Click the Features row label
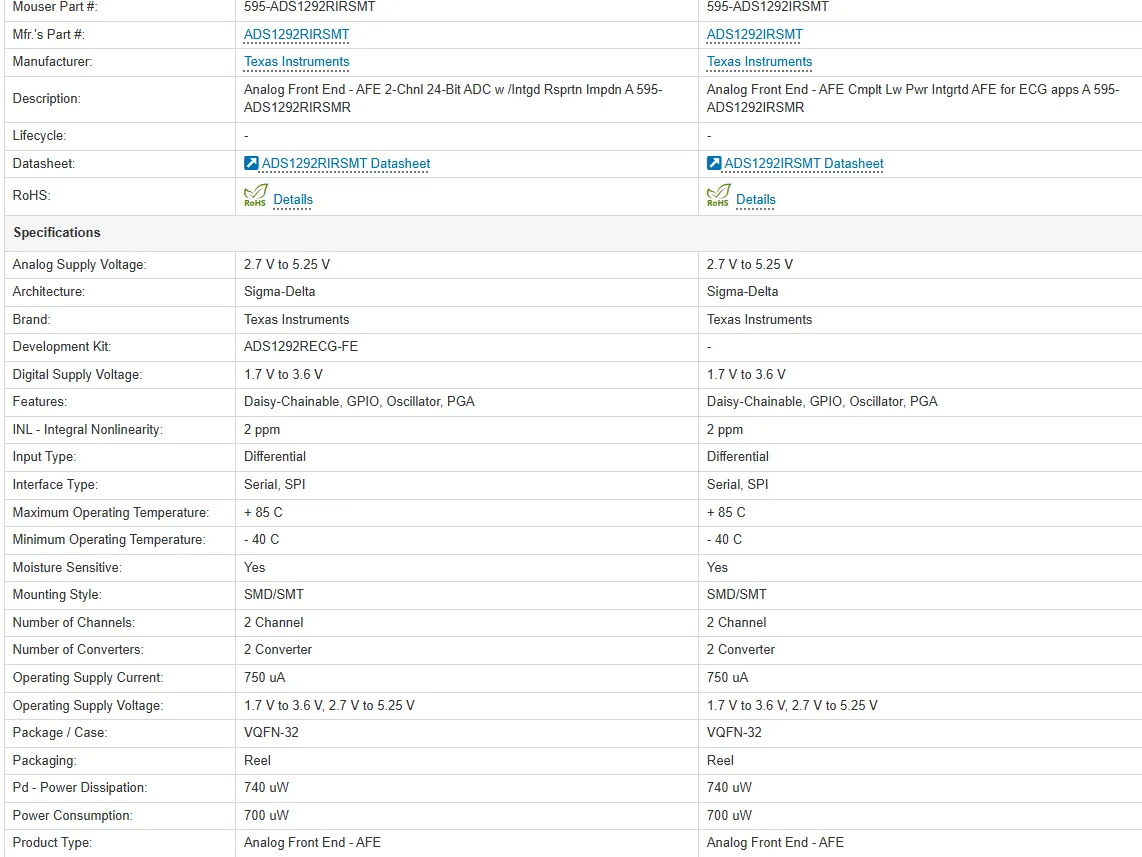This screenshot has width=1142, height=857. [39, 402]
